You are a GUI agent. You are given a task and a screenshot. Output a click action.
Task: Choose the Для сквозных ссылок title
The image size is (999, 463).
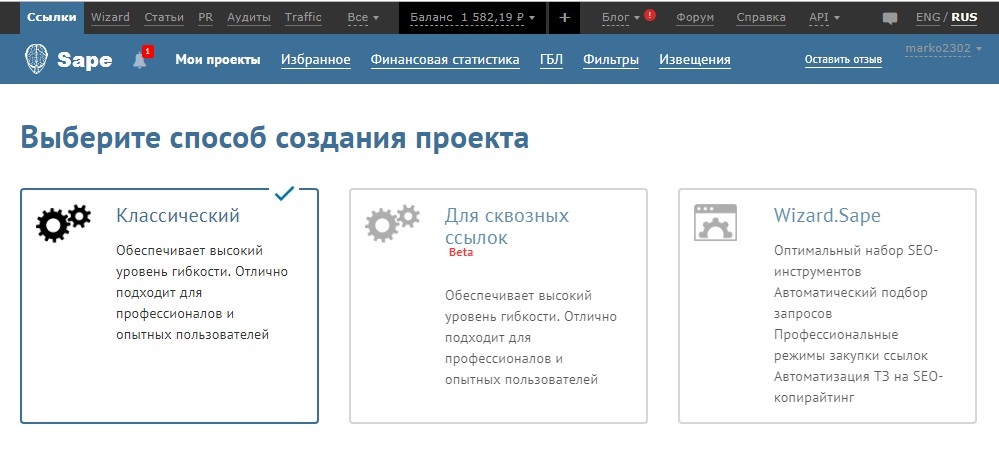point(507,227)
